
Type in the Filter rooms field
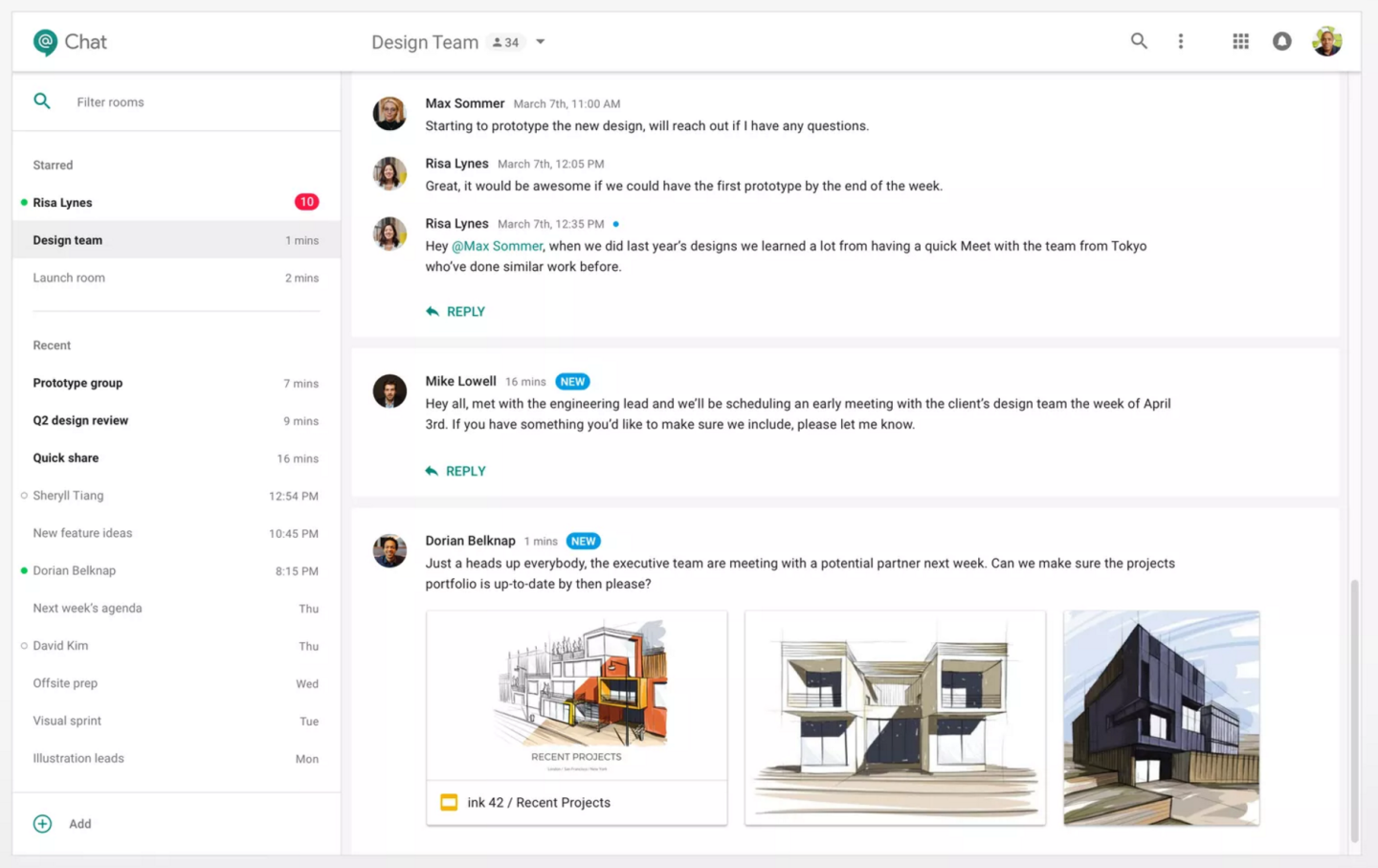tap(191, 102)
